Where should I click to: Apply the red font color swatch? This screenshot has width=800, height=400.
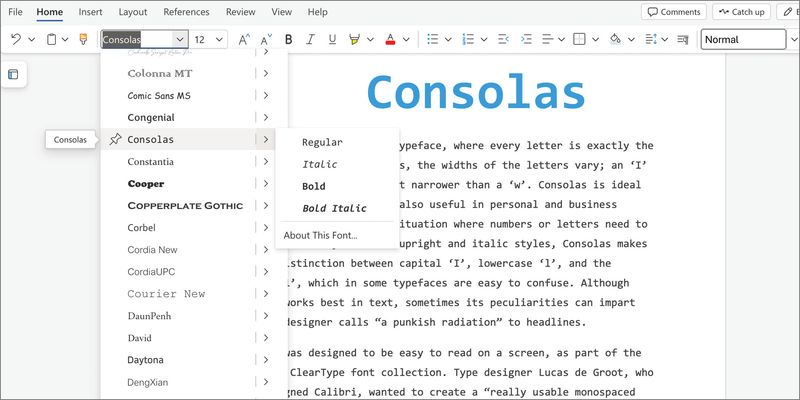(389, 40)
